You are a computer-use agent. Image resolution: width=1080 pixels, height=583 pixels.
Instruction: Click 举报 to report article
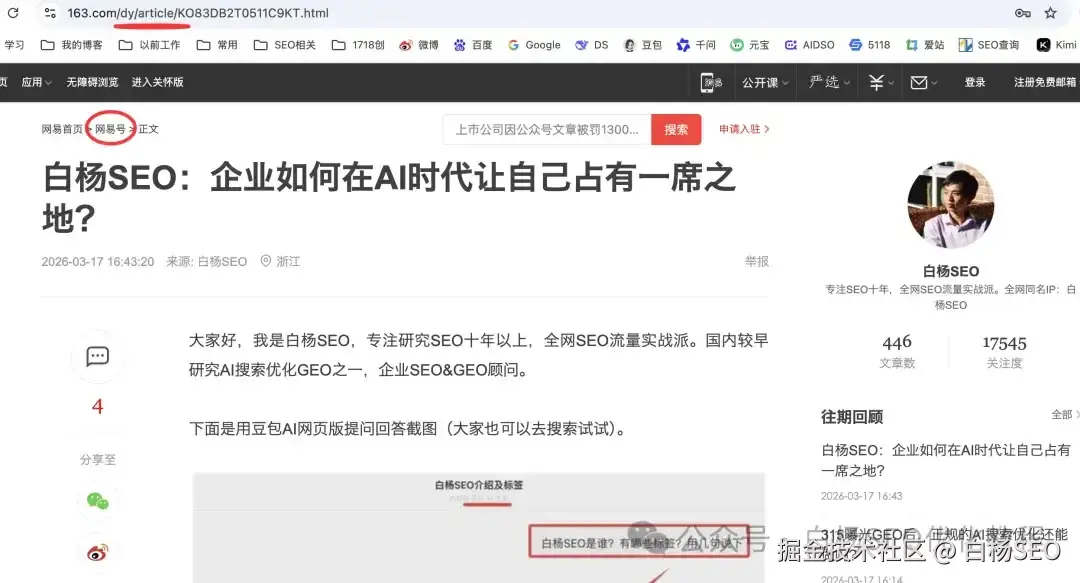(756, 261)
